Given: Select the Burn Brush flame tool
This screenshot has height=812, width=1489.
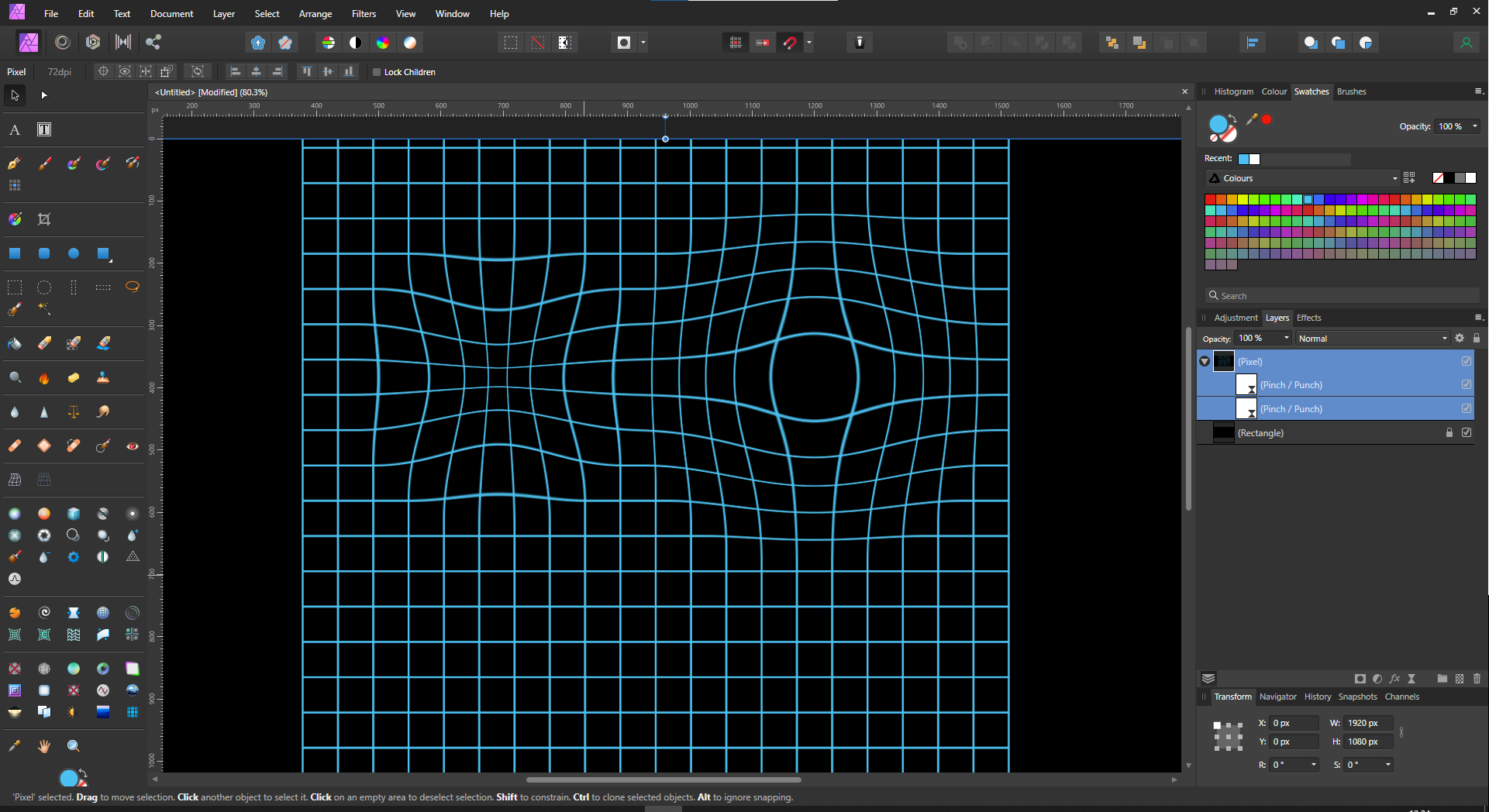Looking at the screenshot, I should [x=44, y=377].
